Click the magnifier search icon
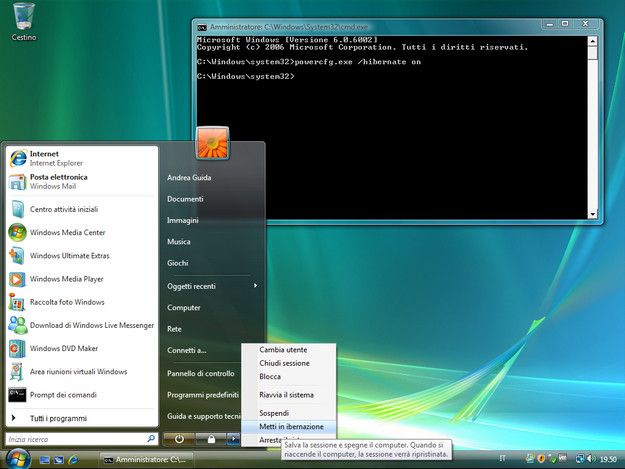625x469 pixels. pyautogui.click(x=151, y=439)
